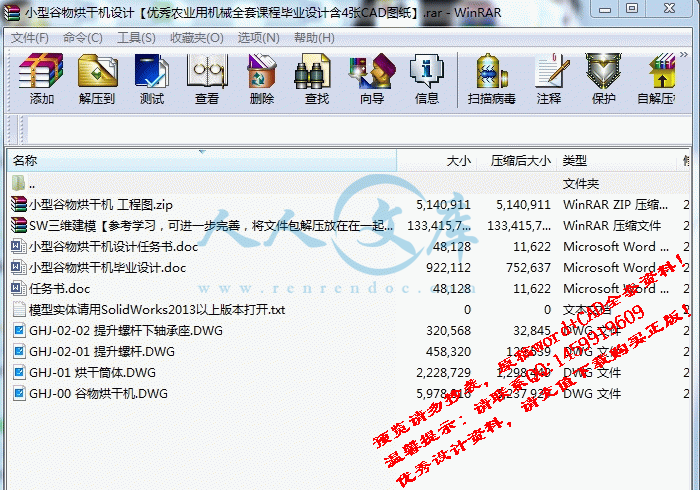This screenshot has width=700, height=490.
Task: Minimize the WinRAR window
Action: (605, 8)
